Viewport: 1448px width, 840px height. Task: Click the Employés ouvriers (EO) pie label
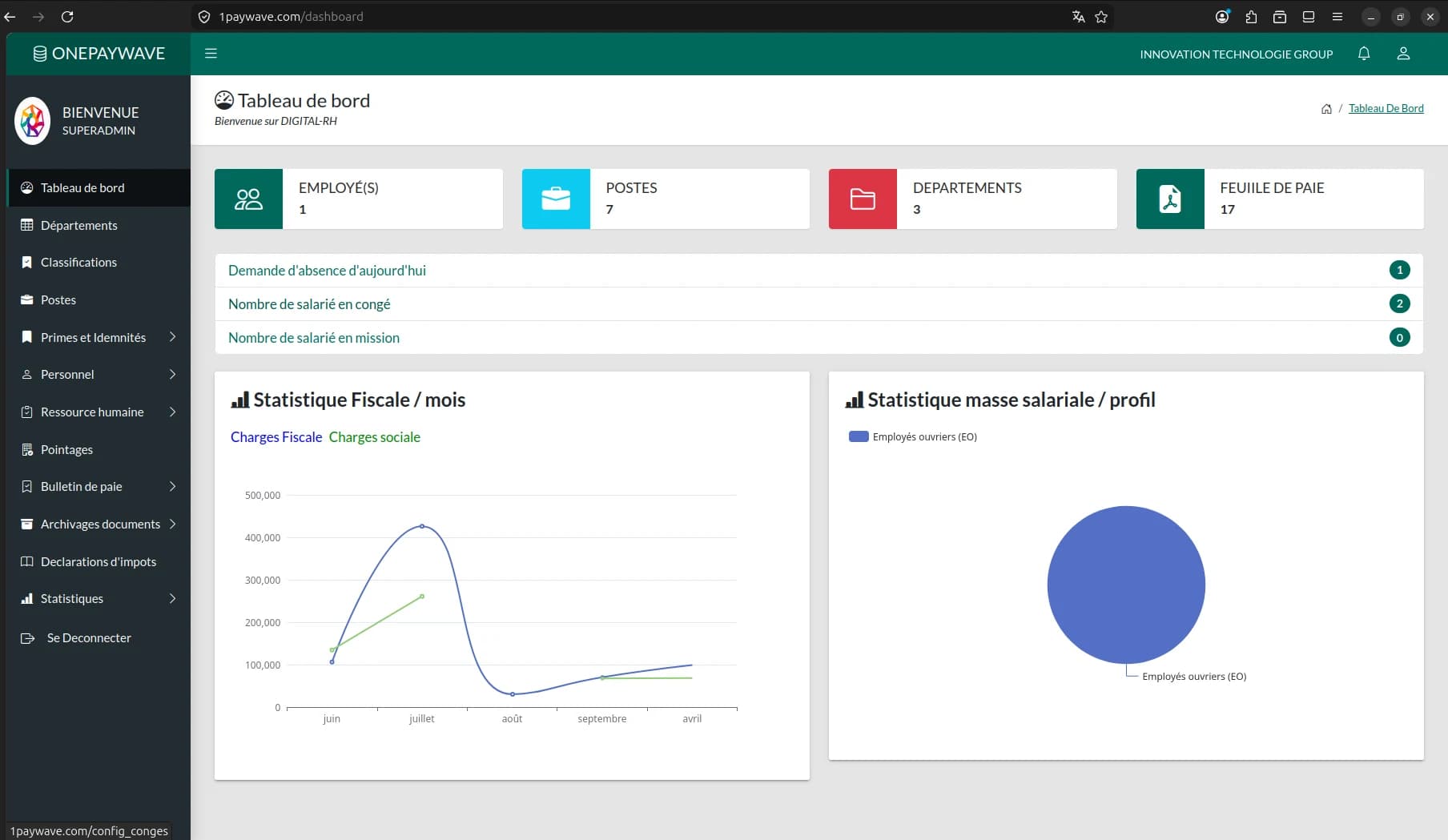point(1194,677)
